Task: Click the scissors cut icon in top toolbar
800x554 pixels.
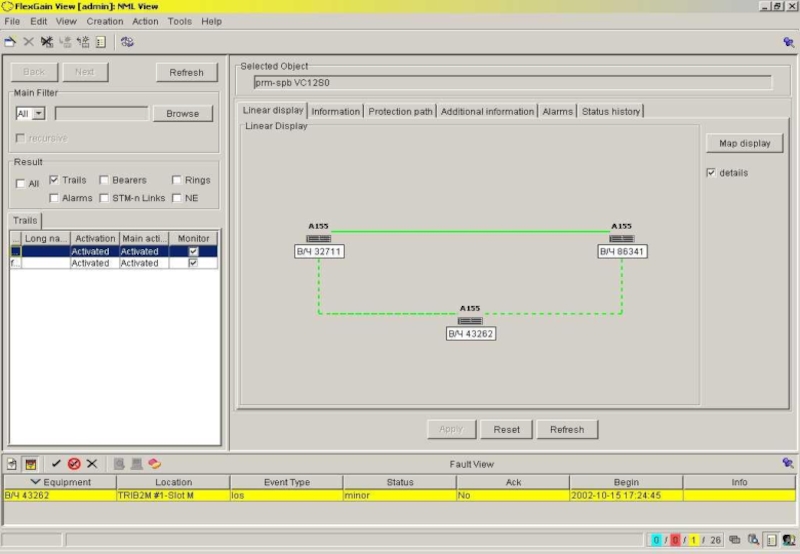Action: [47, 42]
